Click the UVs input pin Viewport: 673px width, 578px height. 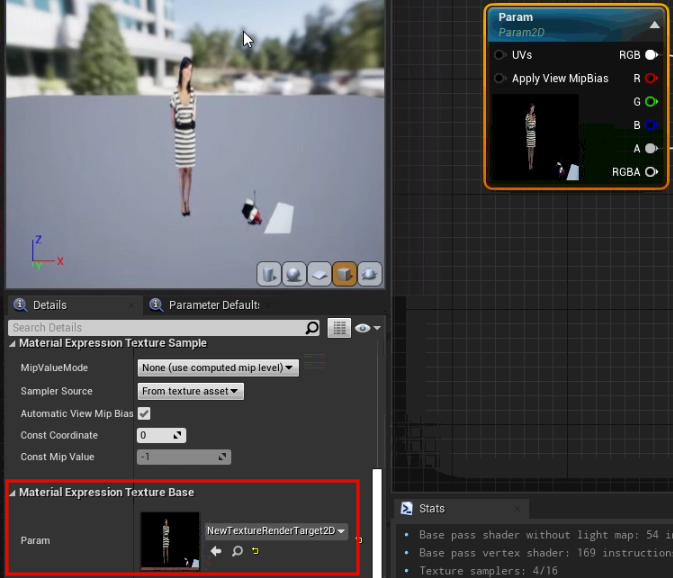pyautogui.click(x=499, y=55)
